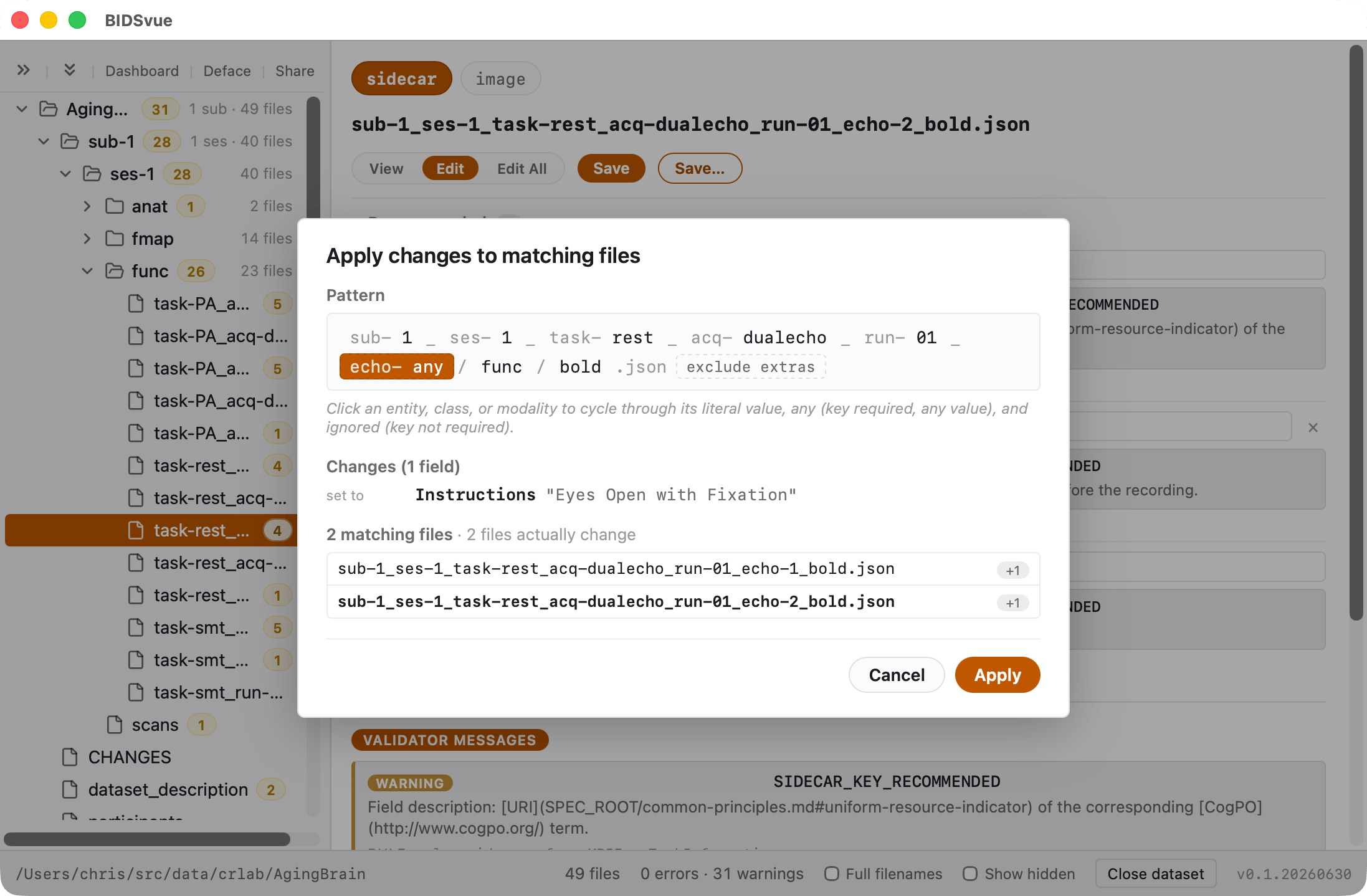Image resolution: width=1367 pixels, height=896 pixels.
Task: Switch to Edit All mode
Action: [522, 168]
